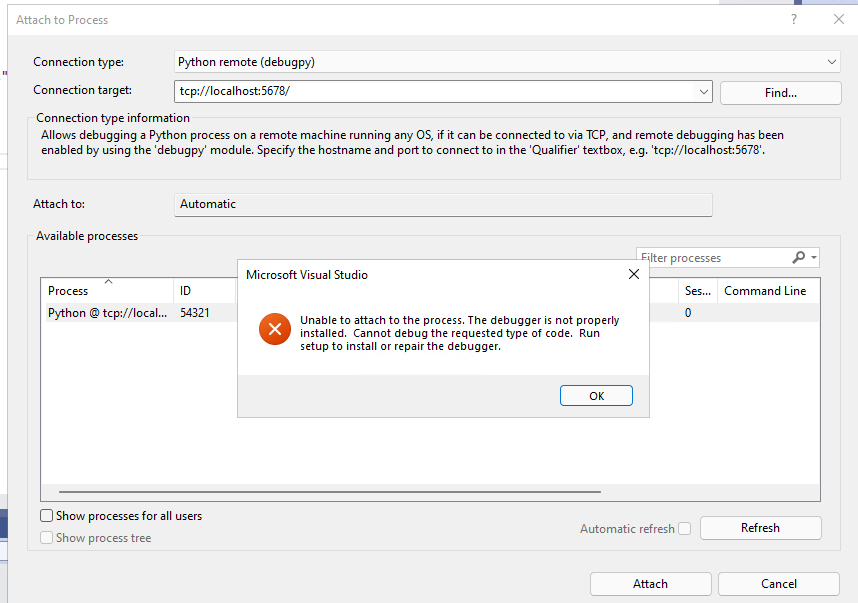Viewport: 858px width, 603px height.
Task: Click the Refresh button
Action: (x=760, y=527)
